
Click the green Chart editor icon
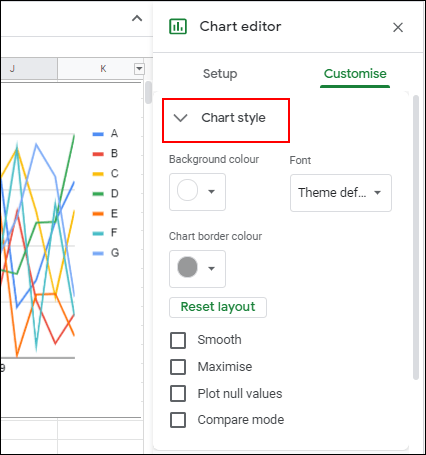pos(178,26)
